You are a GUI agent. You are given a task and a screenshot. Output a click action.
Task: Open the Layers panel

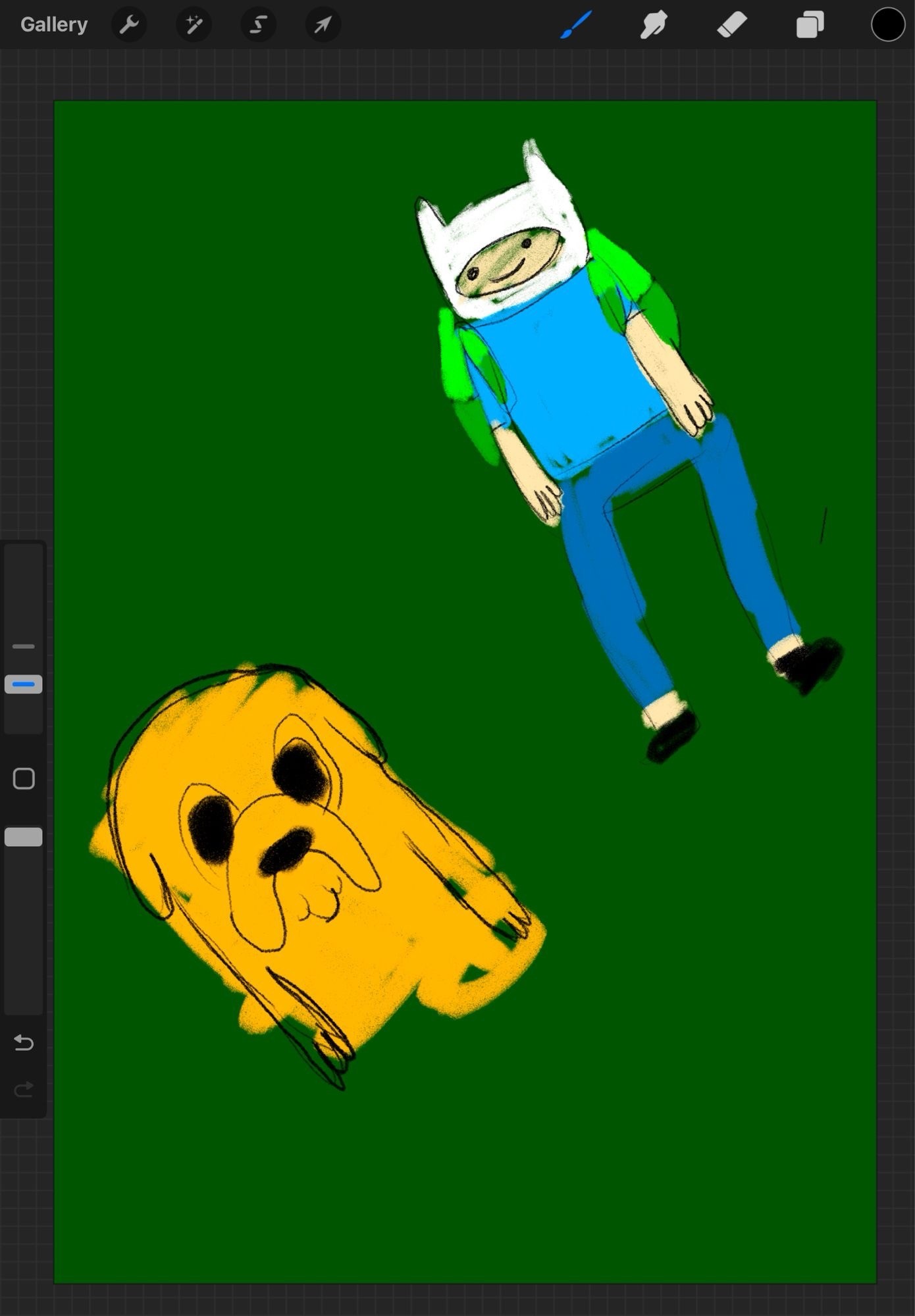pos(810,25)
